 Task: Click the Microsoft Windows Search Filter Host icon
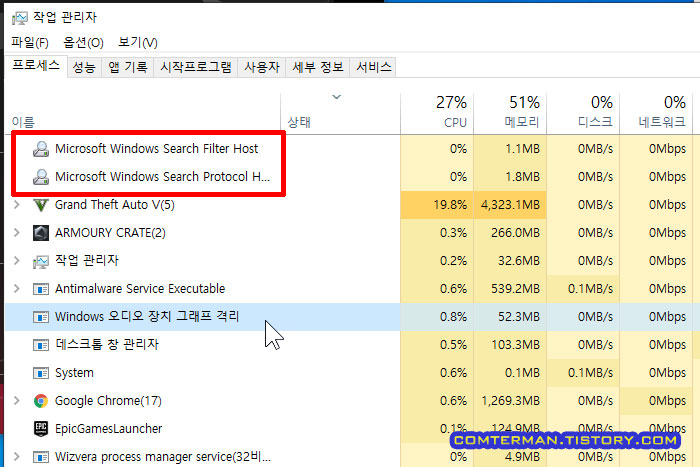coord(41,149)
